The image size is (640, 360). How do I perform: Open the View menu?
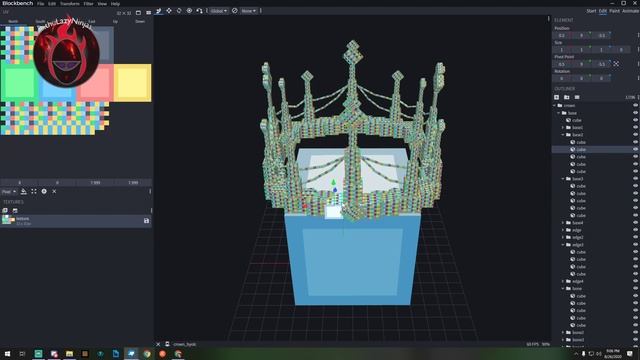coord(102,4)
